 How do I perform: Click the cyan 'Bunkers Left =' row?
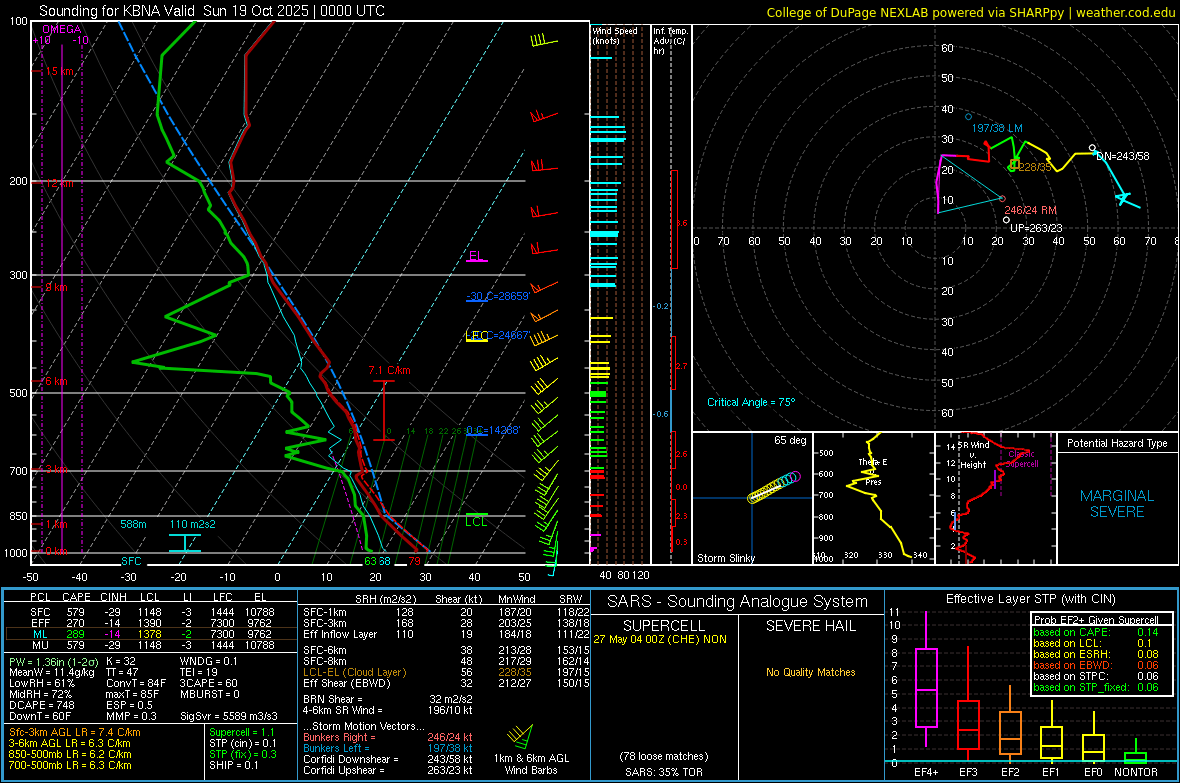(x=388, y=748)
